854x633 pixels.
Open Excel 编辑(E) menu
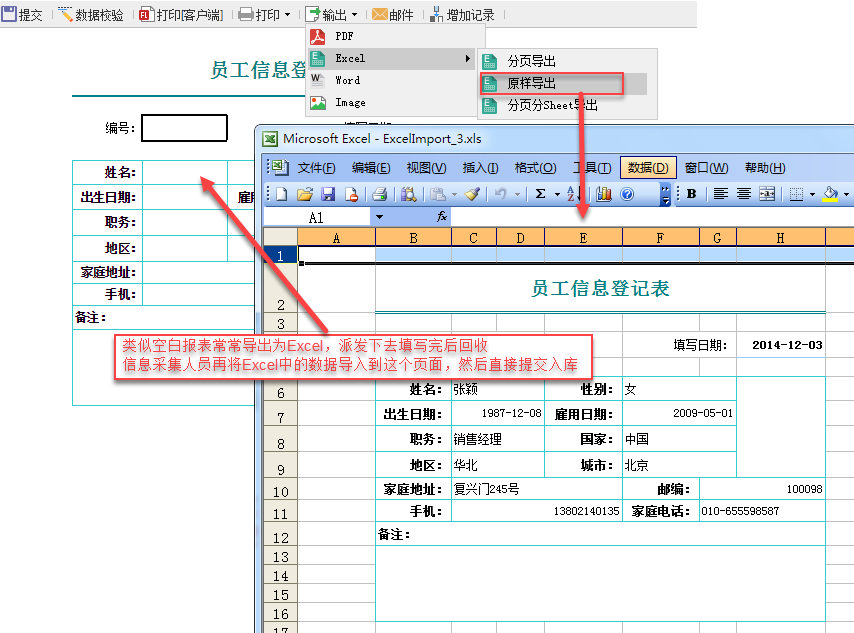pyautogui.click(x=370, y=168)
